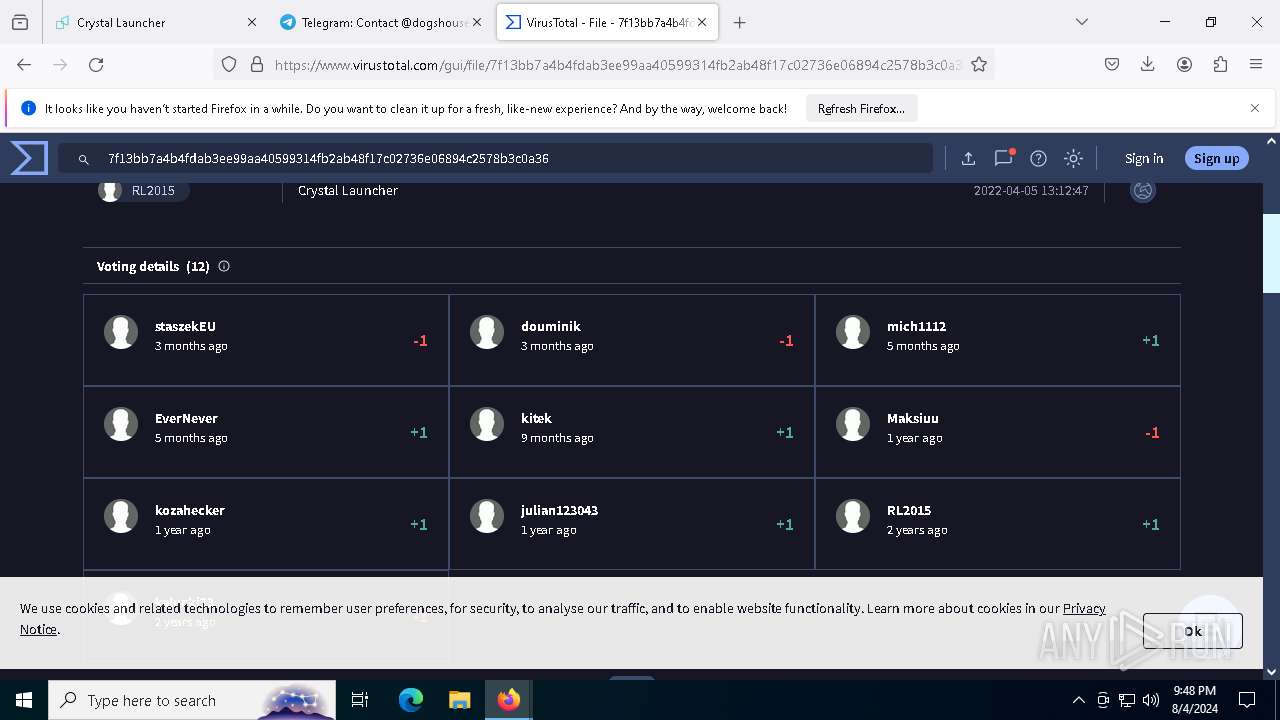The image size is (1280, 720).
Task: Click the VirusTotal hash search field
Action: [495, 158]
